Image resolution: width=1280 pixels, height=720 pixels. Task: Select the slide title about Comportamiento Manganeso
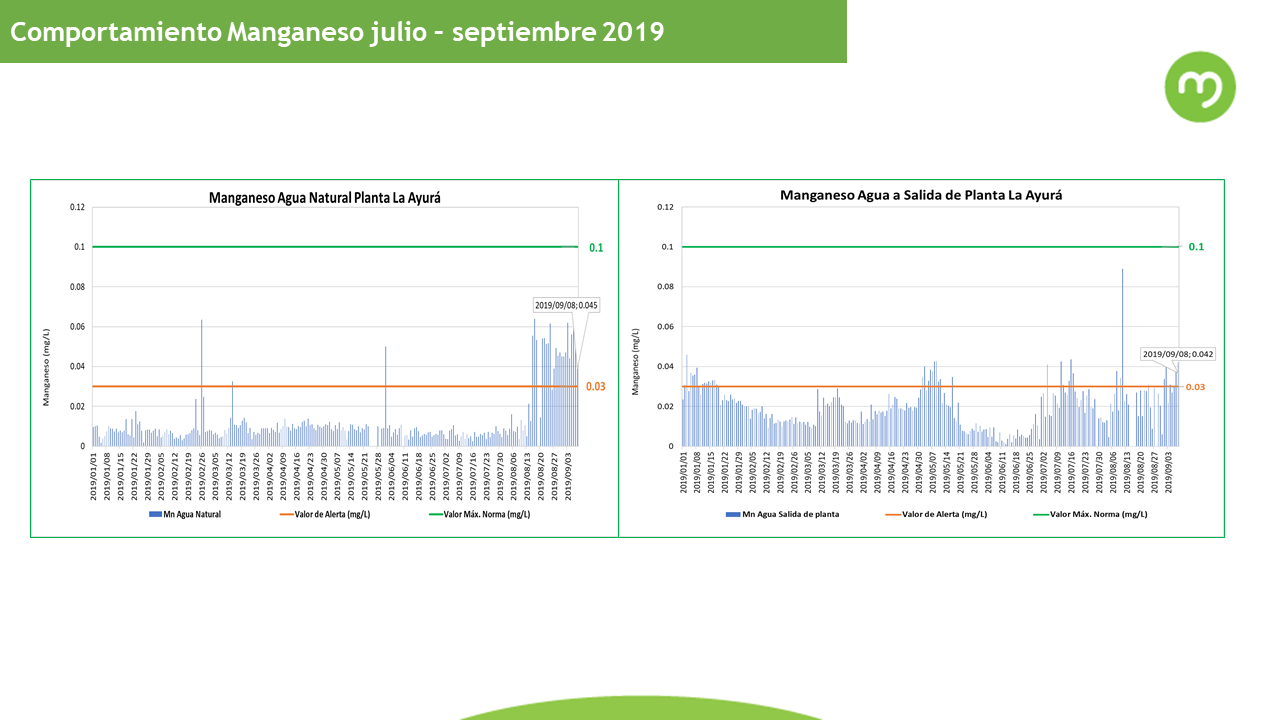[337, 32]
